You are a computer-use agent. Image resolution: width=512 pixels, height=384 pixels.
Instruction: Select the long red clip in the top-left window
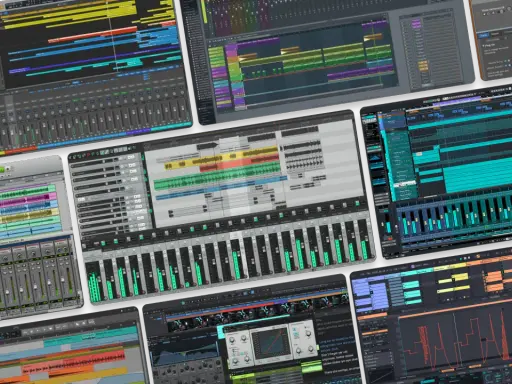[x=93, y=36]
